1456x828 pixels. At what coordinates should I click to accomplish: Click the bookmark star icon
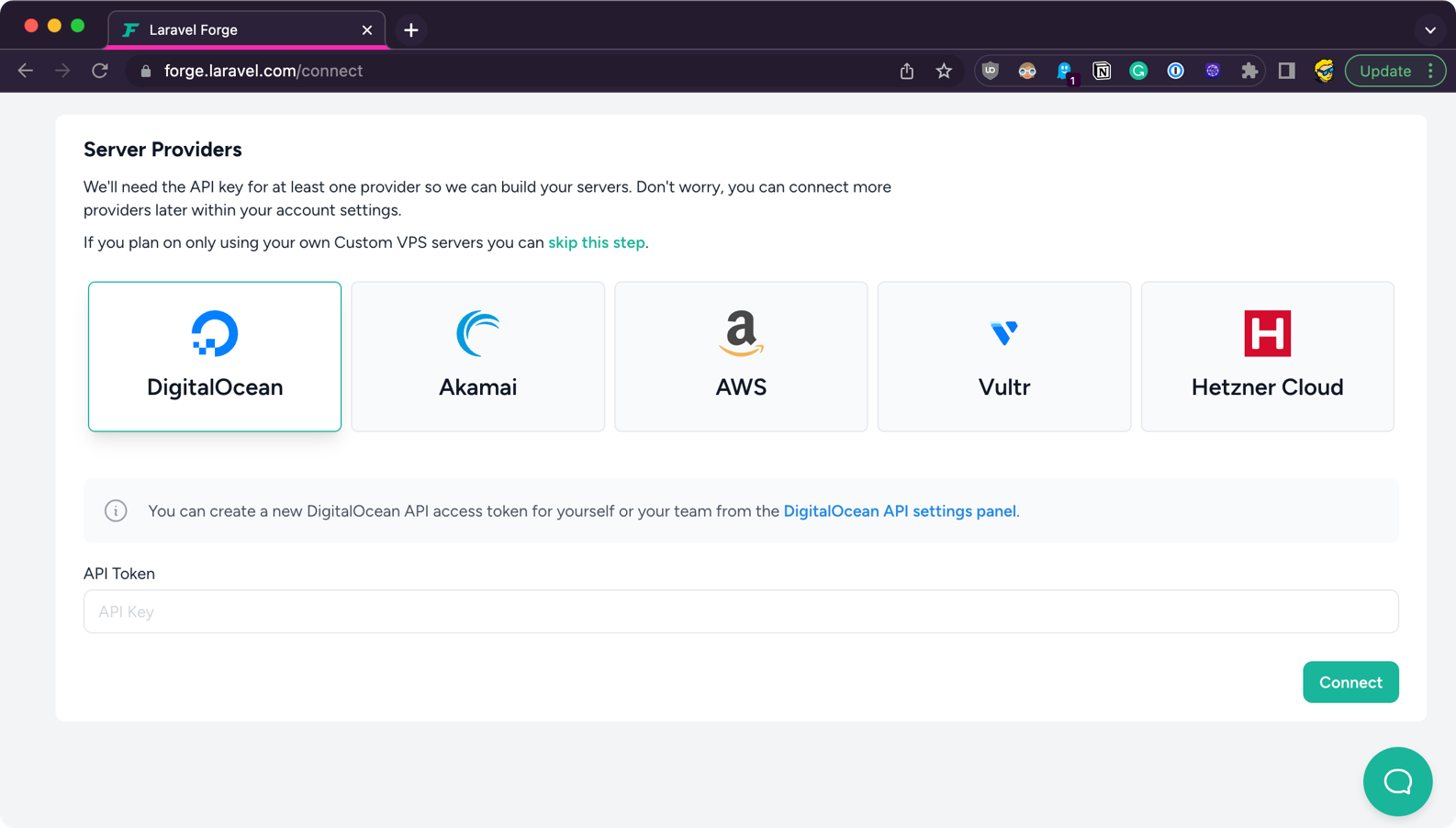[944, 71]
